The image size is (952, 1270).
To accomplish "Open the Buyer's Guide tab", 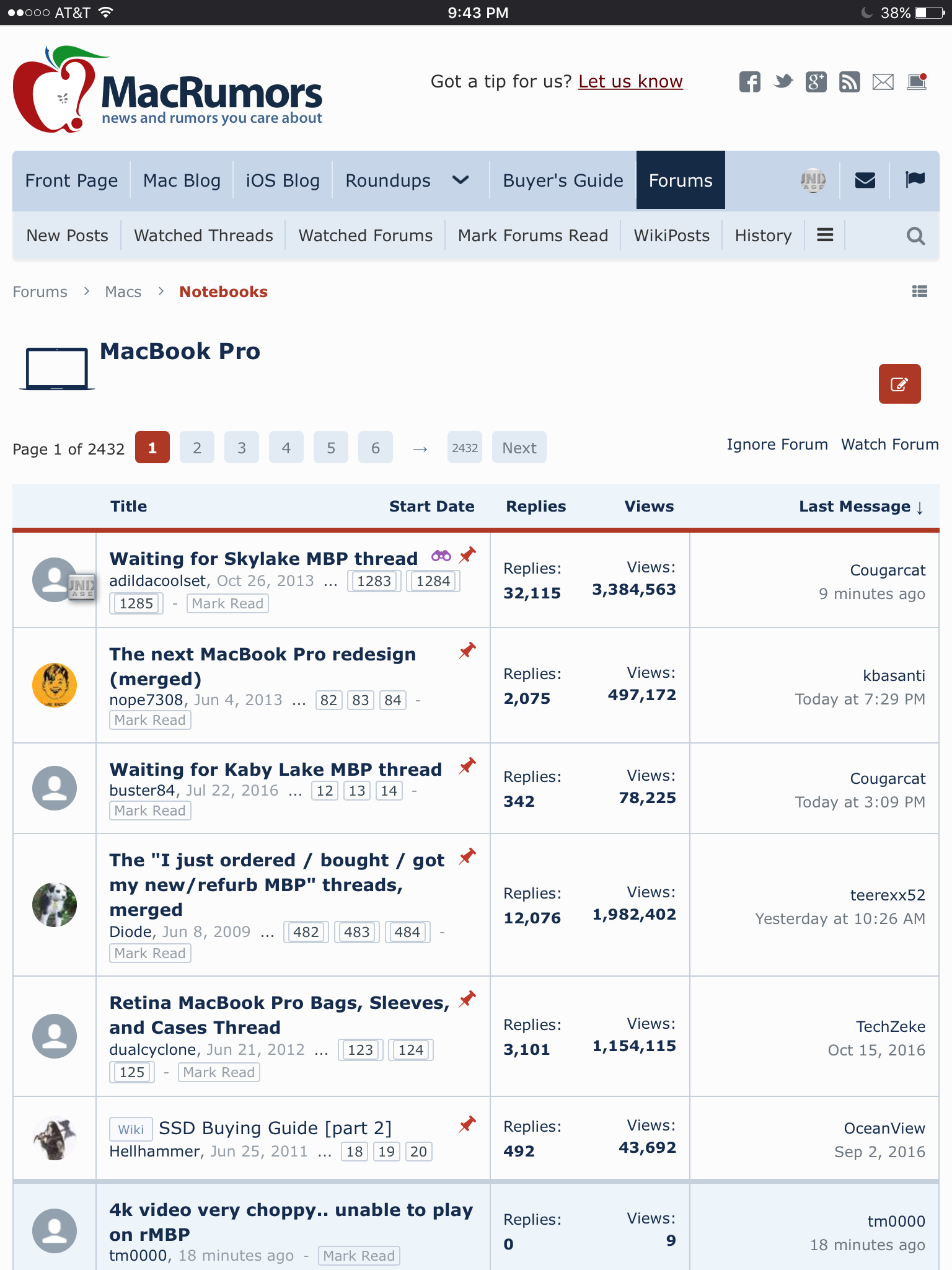I will click(563, 180).
